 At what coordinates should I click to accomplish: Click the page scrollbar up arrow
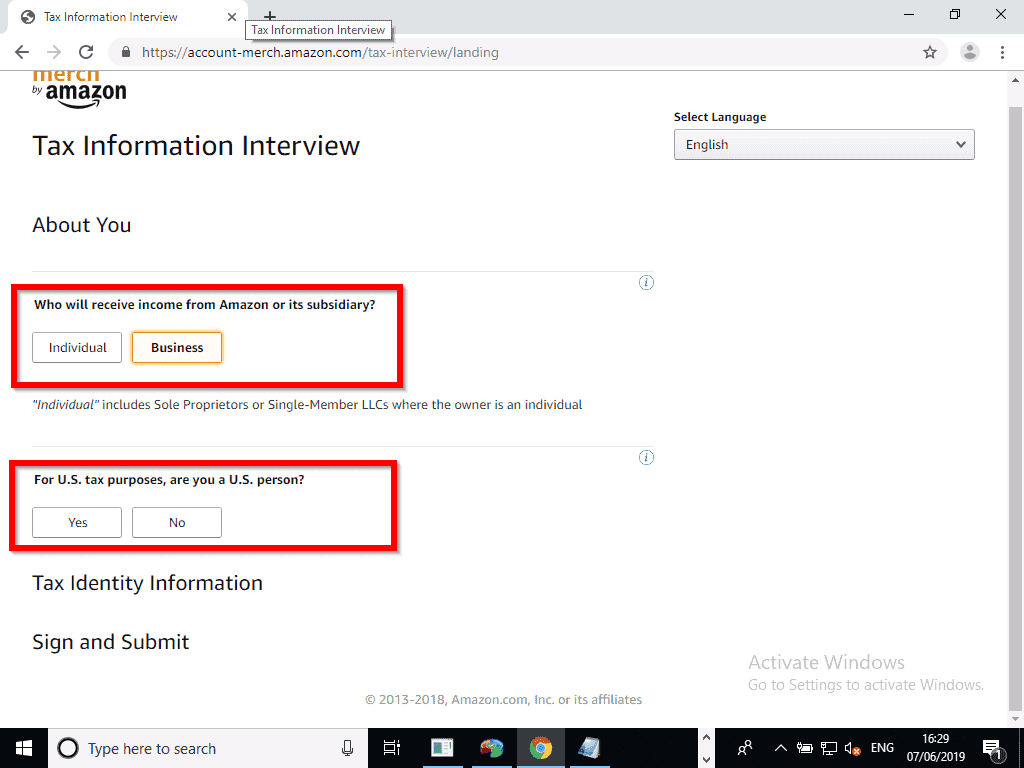pyautogui.click(x=1016, y=79)
